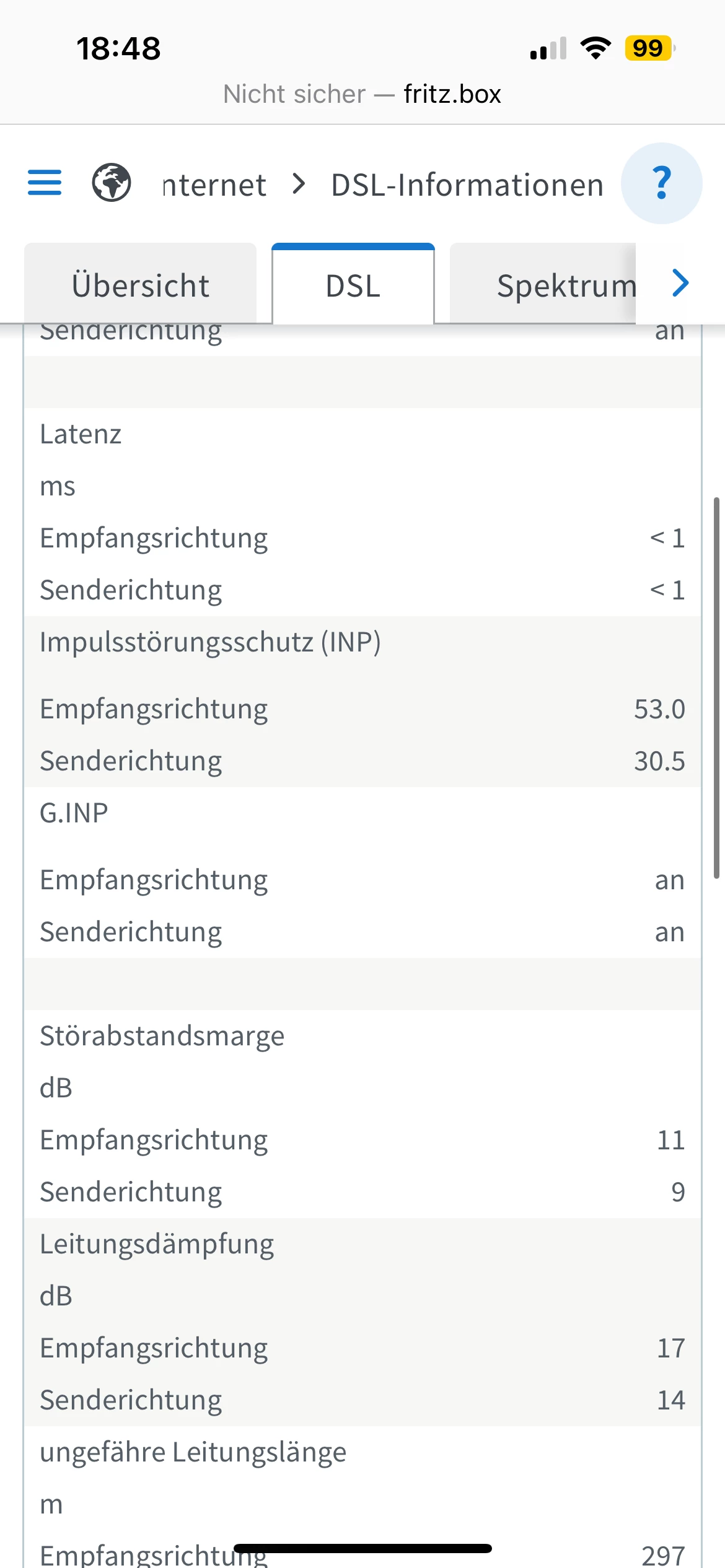Tap the "Nicht sicher" security warning
This screenshot has width=725, height=1568.
(294, 94)
